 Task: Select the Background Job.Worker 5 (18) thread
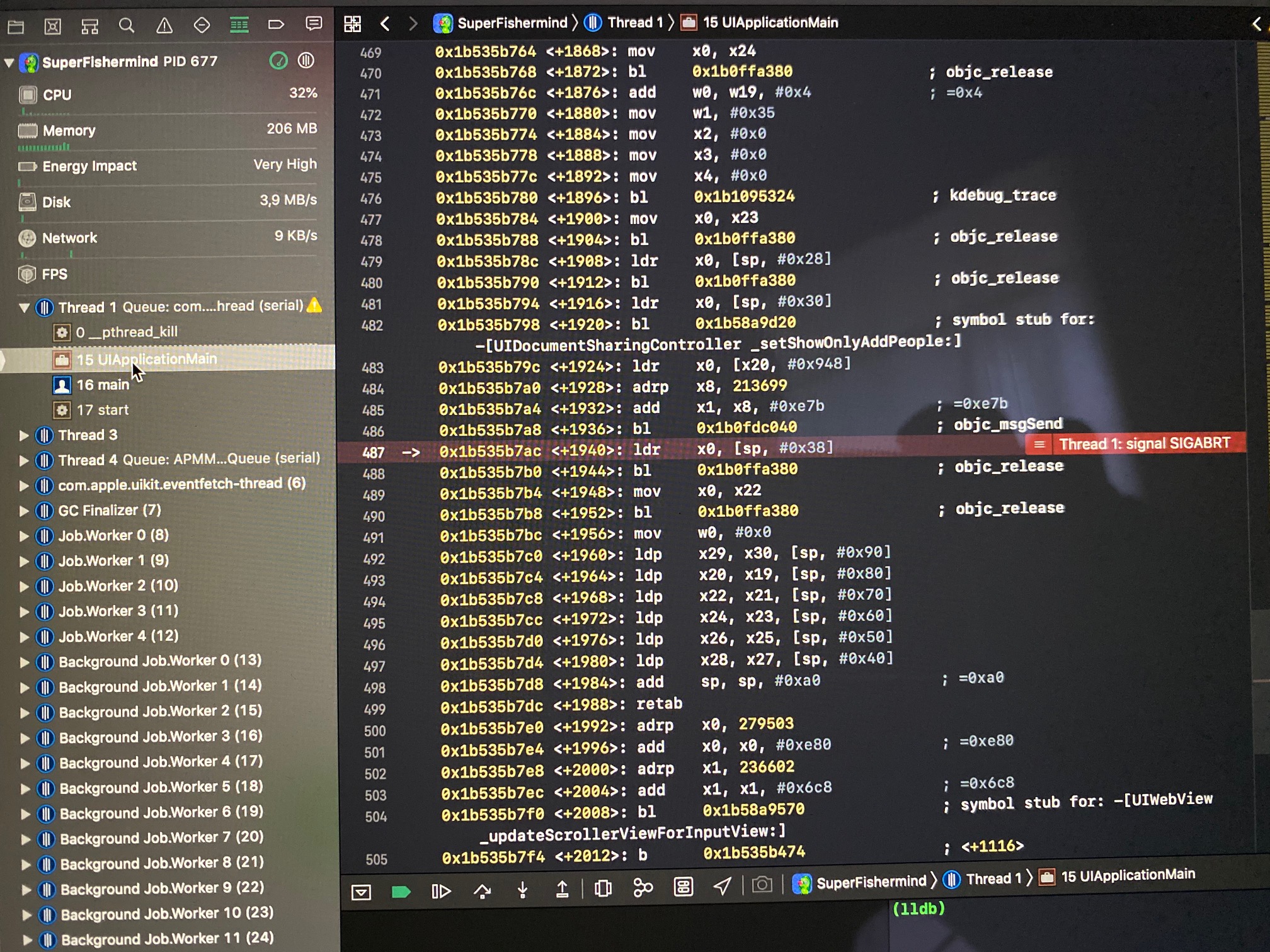point(161,787)
